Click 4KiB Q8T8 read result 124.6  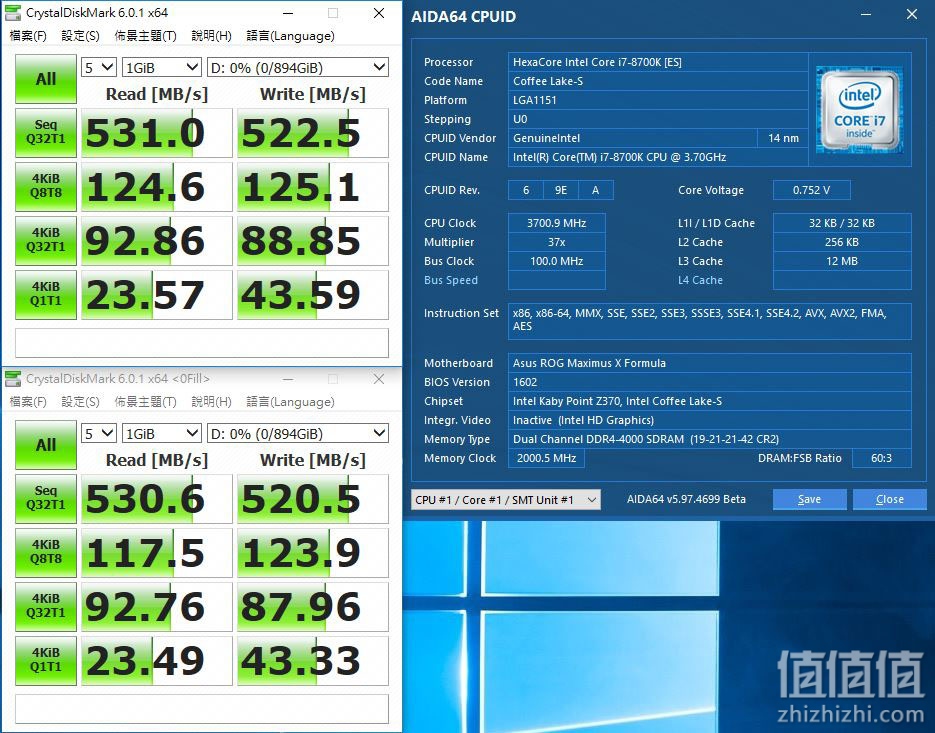157,186
